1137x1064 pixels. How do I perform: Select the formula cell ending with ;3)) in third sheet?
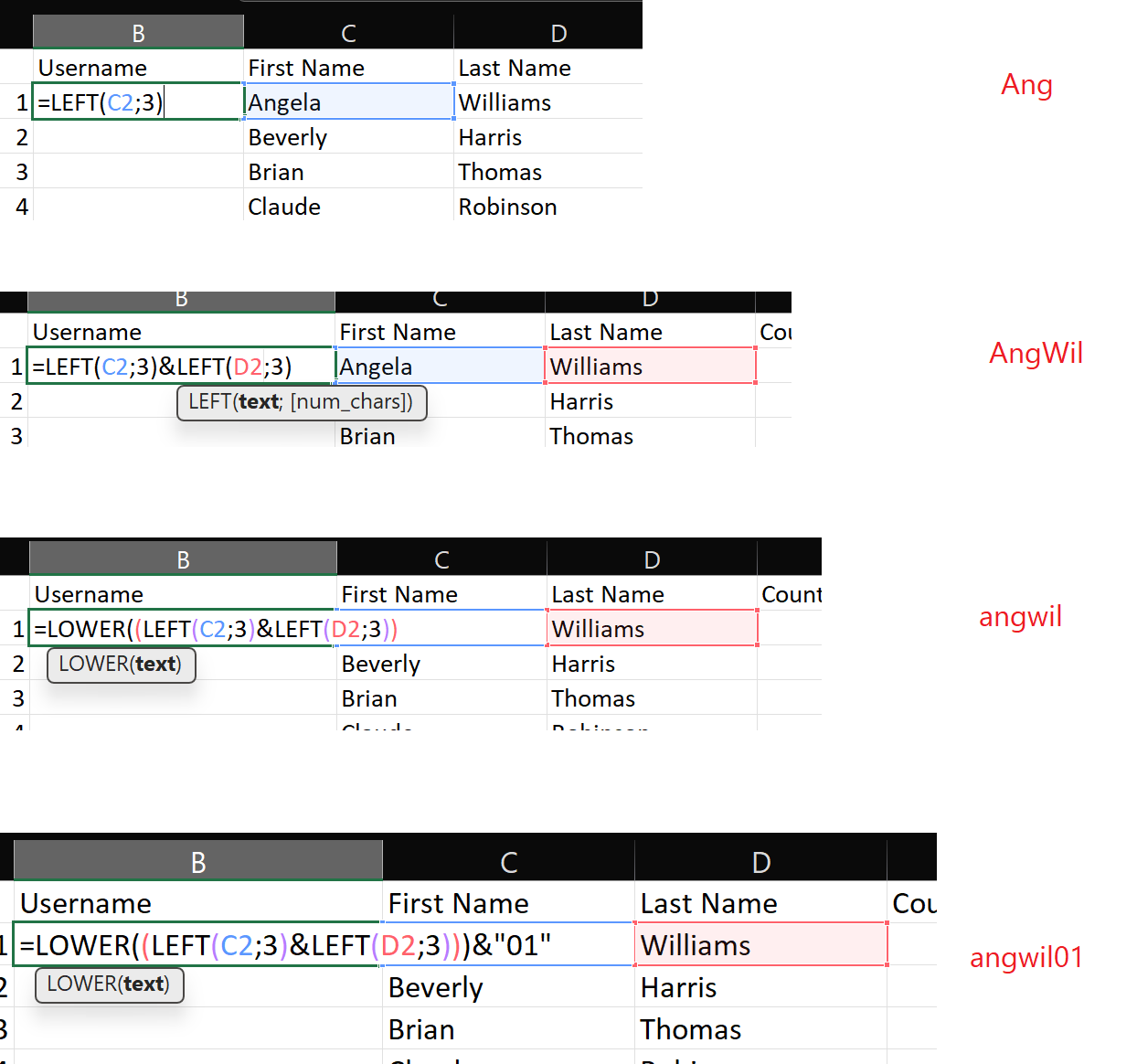pos(183,628)
